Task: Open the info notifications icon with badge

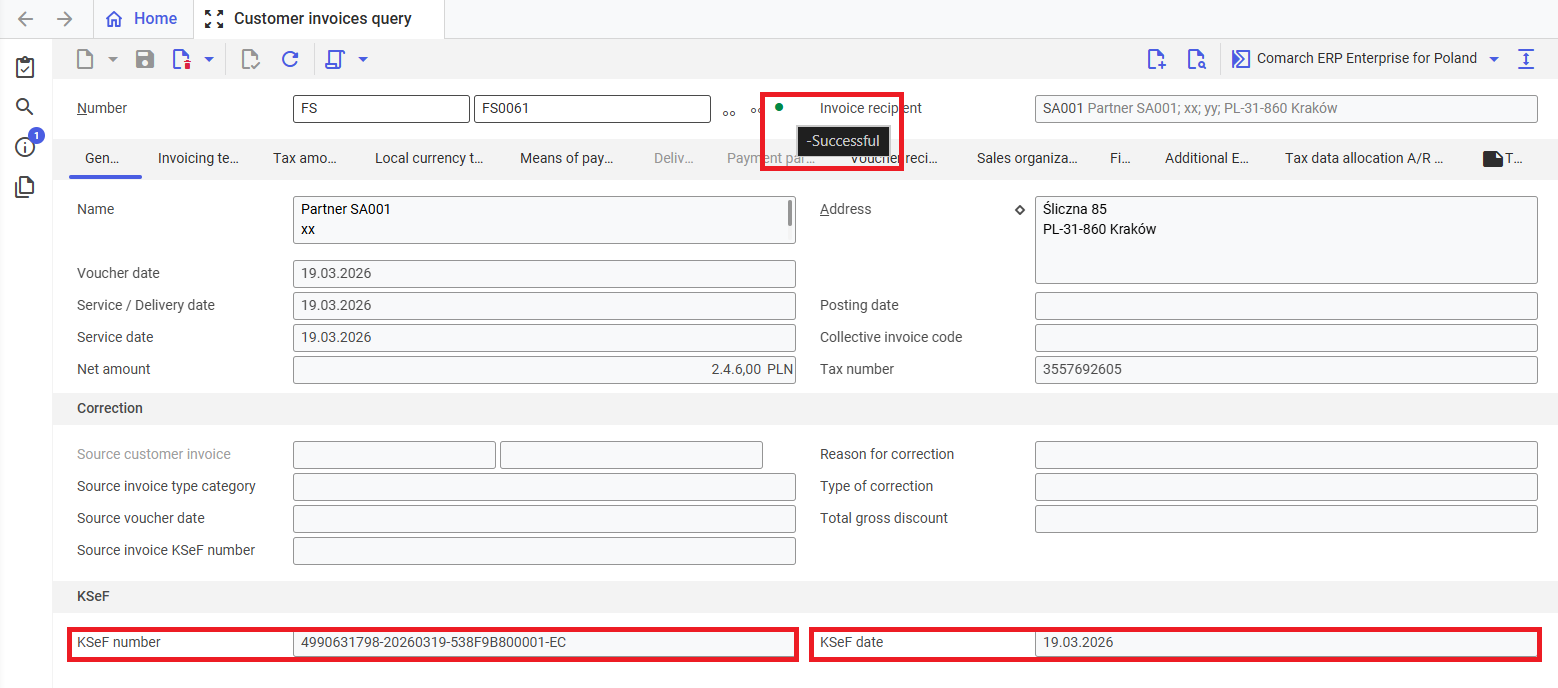Action: [x=25, y=147]
